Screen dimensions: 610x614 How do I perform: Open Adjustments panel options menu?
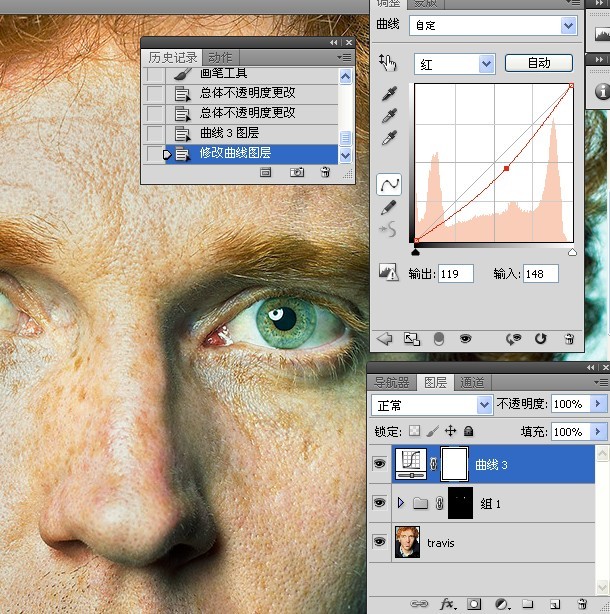point(574,3)
